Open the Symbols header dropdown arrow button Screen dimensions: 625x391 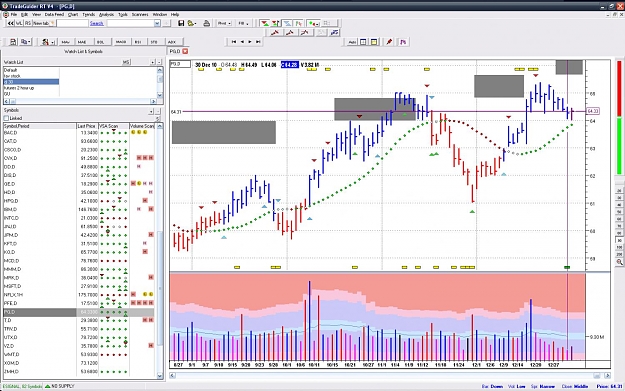pyautogui.click(x=151, y=111)
